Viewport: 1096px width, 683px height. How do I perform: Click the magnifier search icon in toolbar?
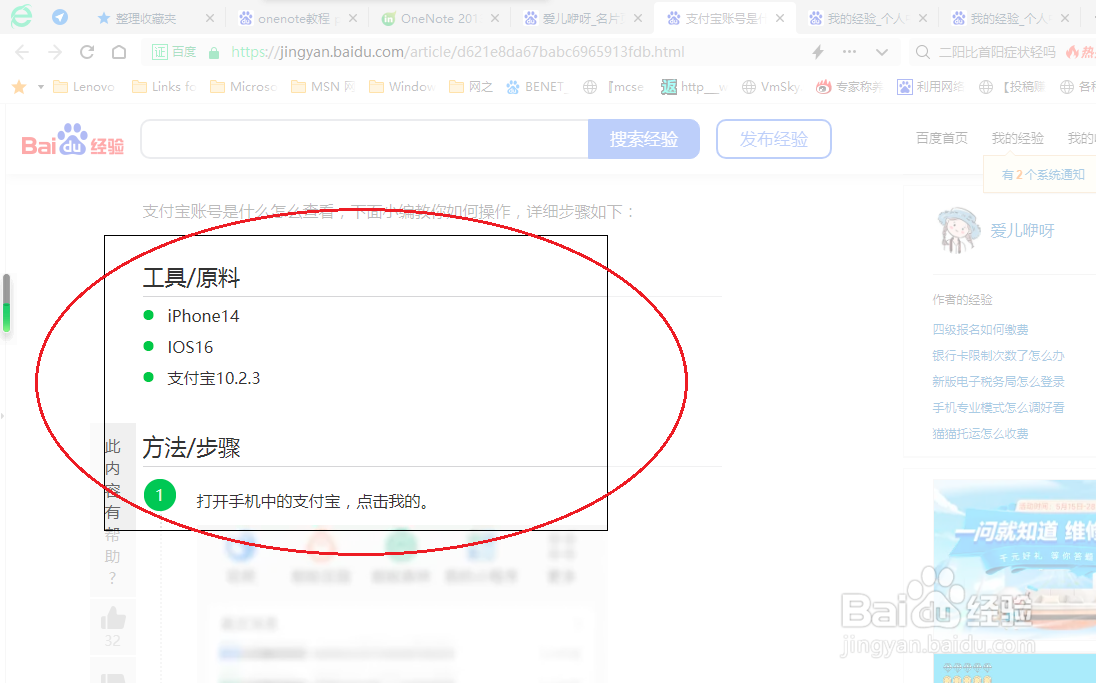pos(923,52)
